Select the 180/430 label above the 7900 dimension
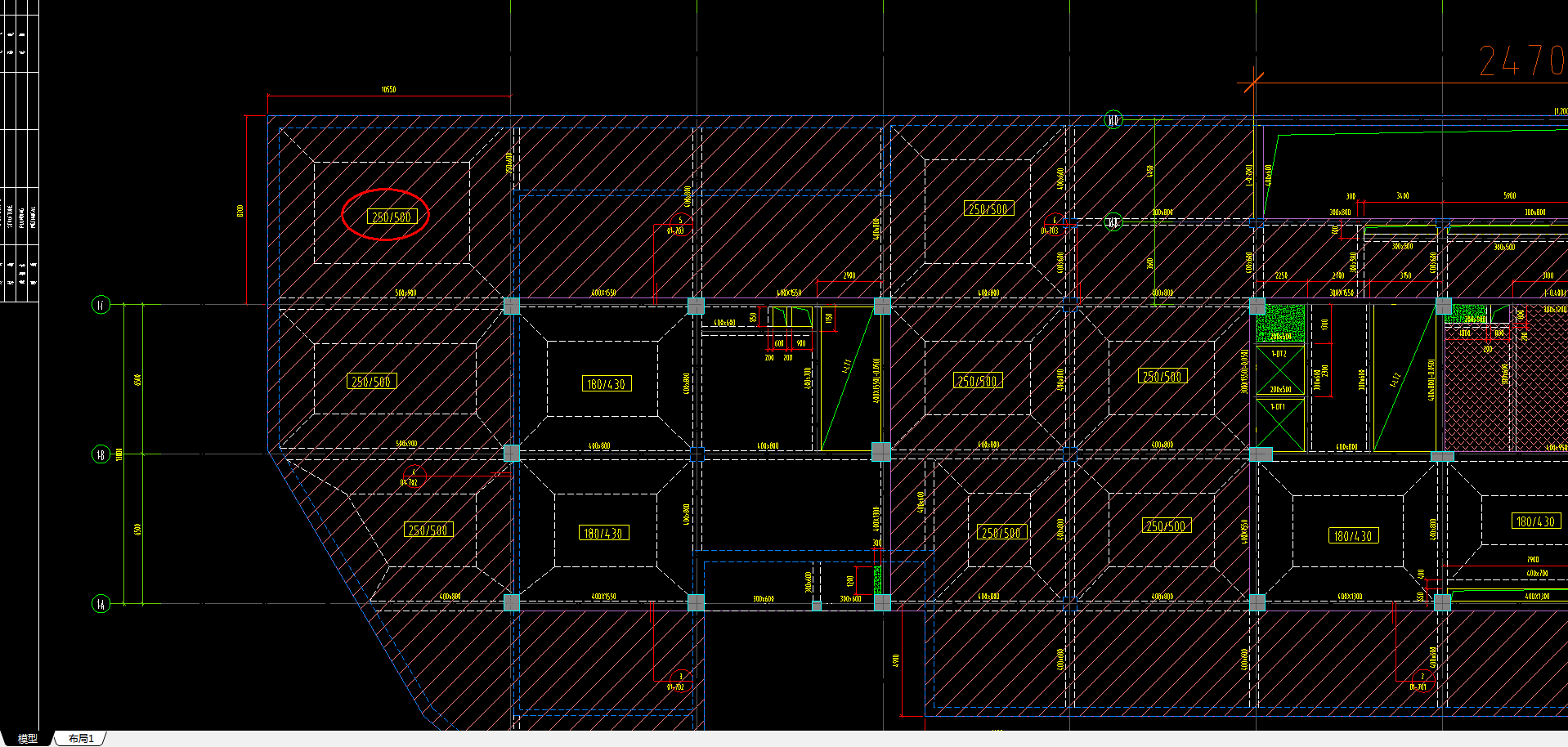Viewport: 1568px width, 747px height. pos(1536,521)
